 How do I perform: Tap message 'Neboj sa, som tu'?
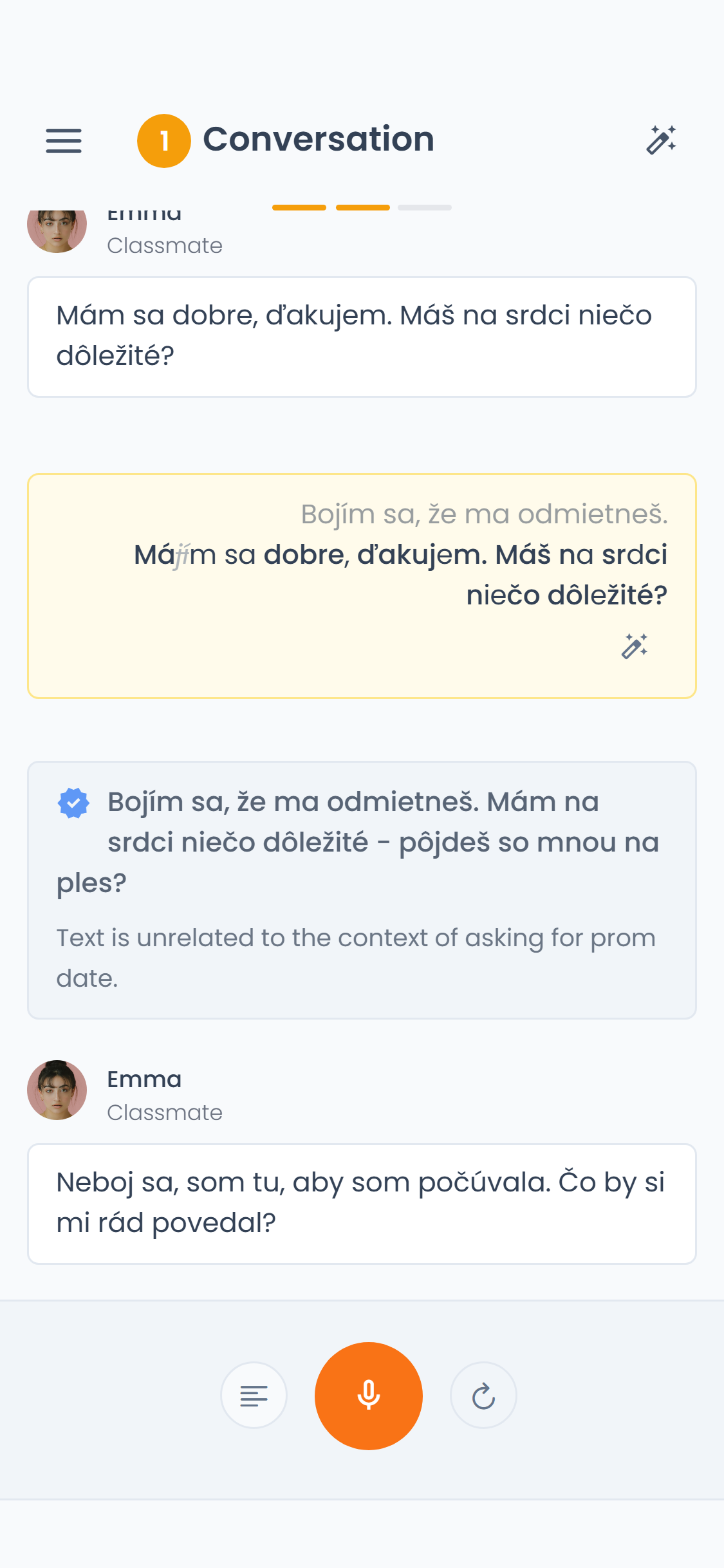pyautogui.click(x=362, y=1204)
